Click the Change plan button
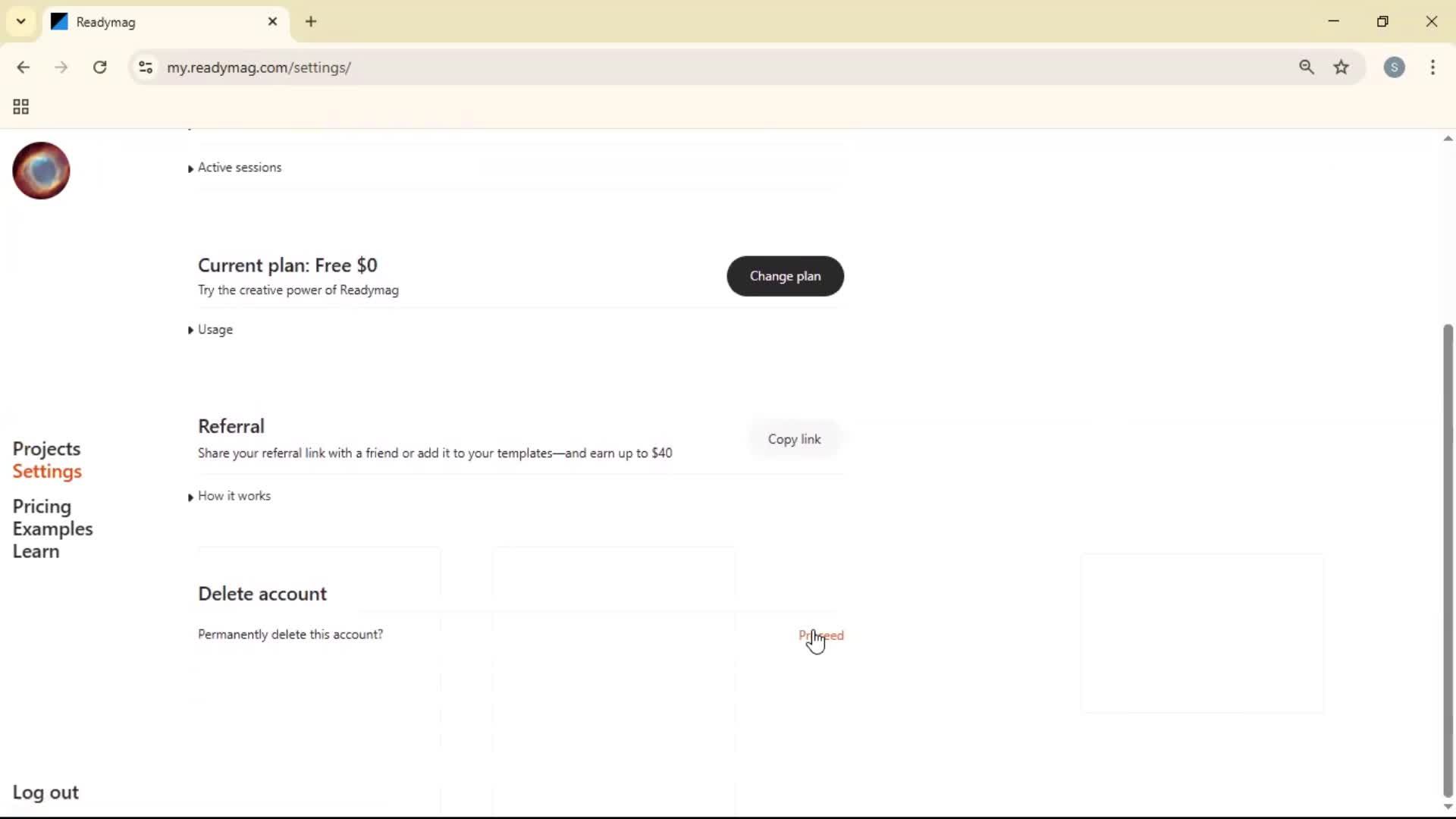This screenshot has width=1456, height=819. (785, 276)
